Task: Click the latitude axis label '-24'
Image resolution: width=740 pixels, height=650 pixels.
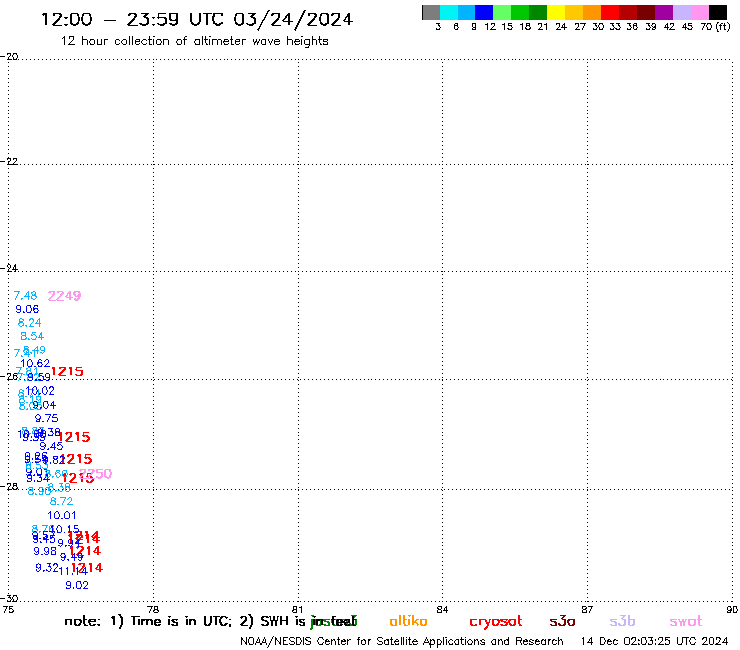Action: coord(9,268)
